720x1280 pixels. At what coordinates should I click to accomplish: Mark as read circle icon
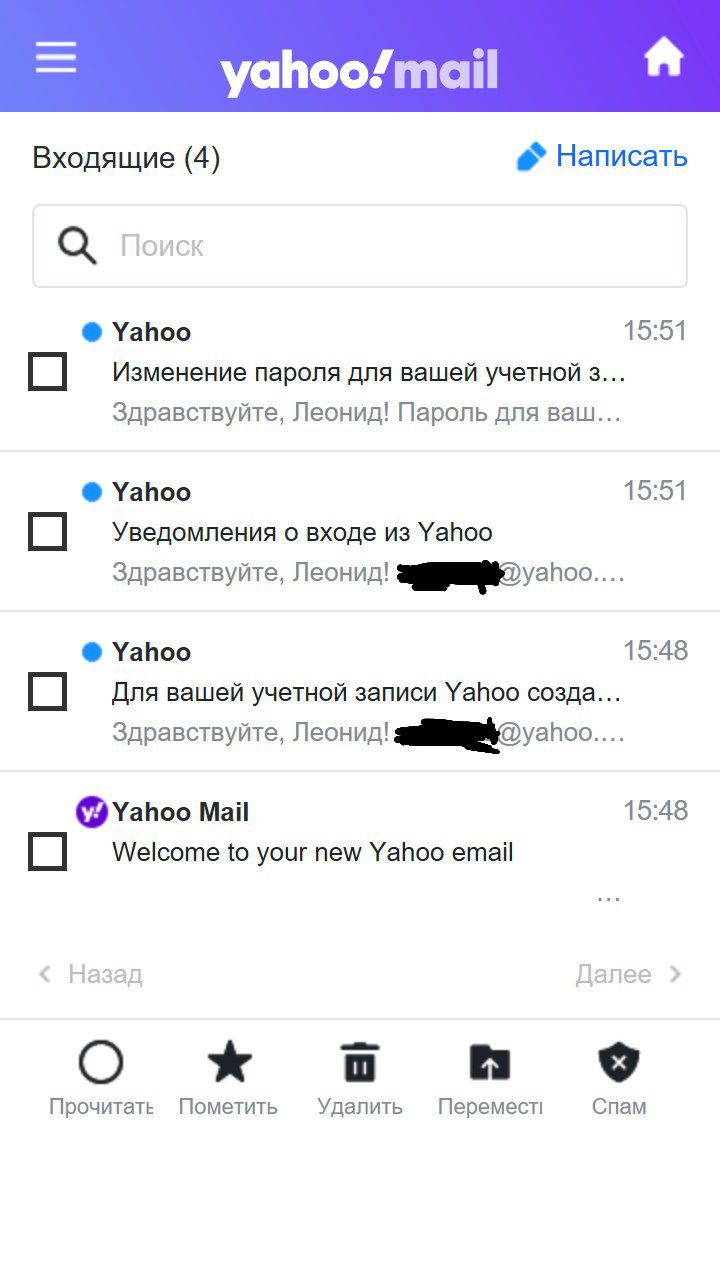click(x=100, y=1063)
